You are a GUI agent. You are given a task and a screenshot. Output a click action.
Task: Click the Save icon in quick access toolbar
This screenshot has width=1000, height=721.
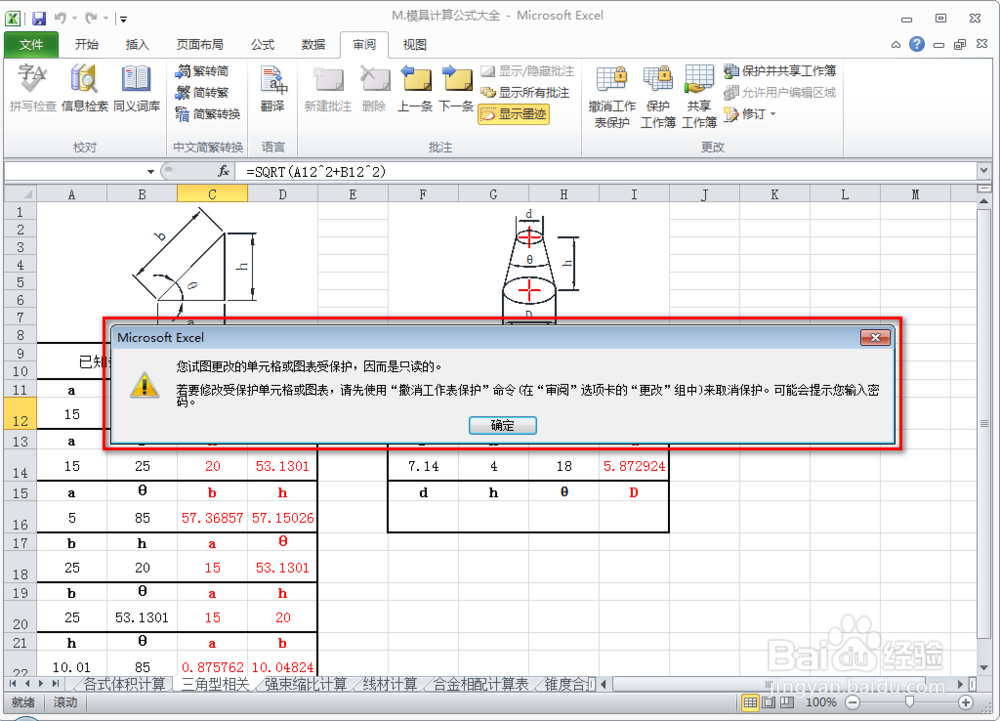click(39, 18)
